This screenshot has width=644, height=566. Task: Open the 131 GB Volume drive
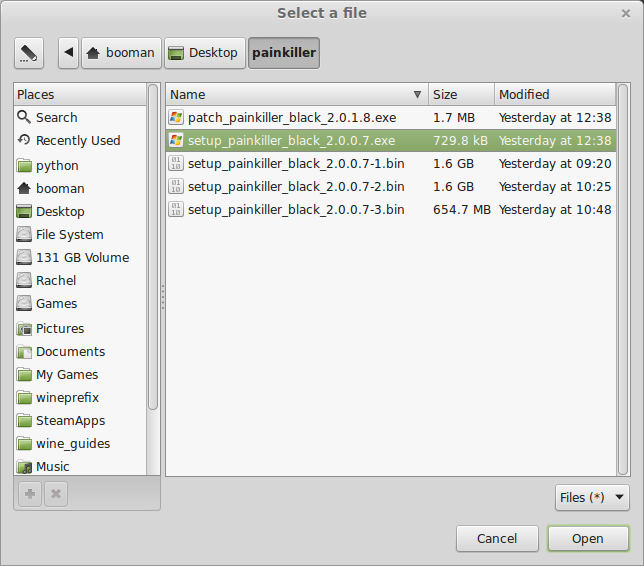80,258
